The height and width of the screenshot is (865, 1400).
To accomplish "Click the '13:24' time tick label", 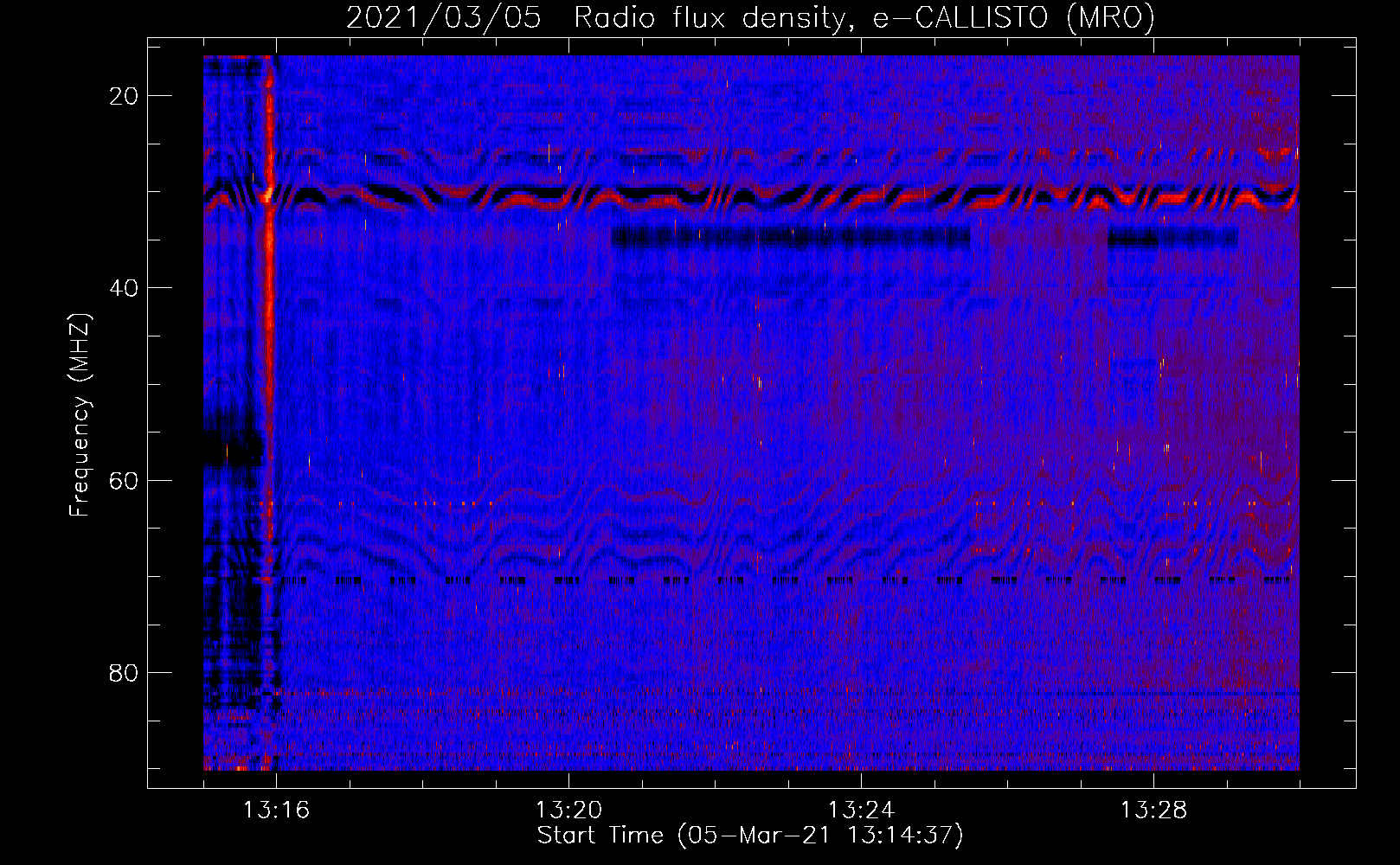I will tap(861, 811).
